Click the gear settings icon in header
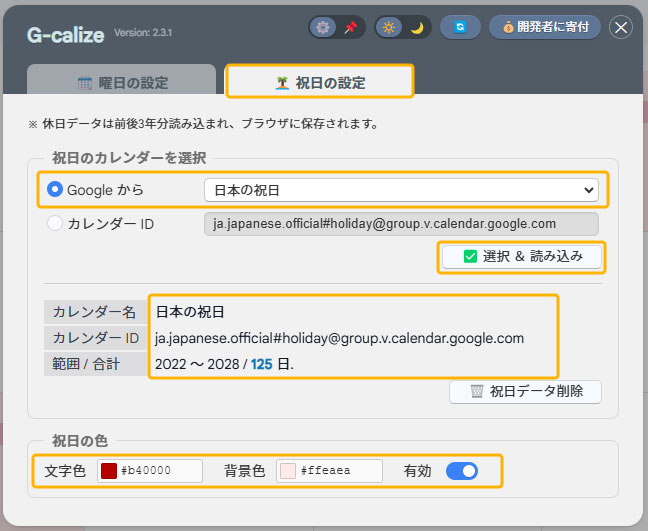The image size is (648, 531). [323, 28]
